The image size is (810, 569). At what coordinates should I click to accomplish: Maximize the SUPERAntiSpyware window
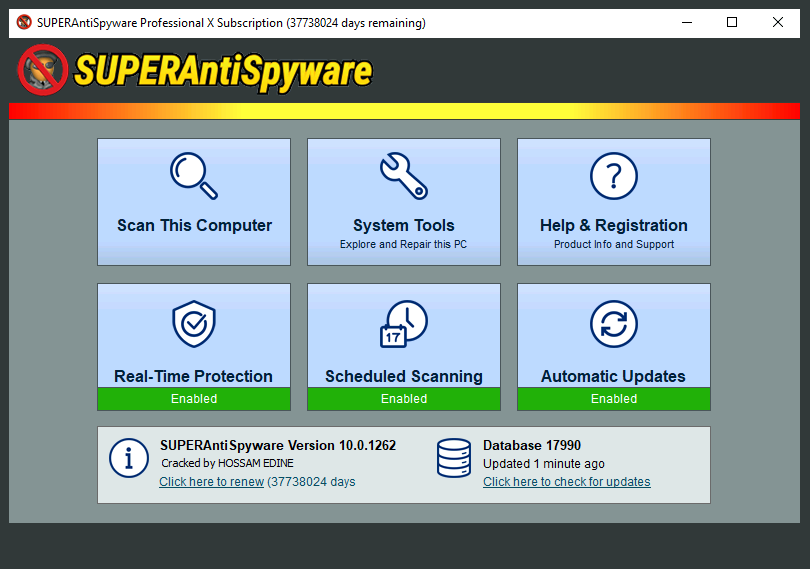[732, 22]
